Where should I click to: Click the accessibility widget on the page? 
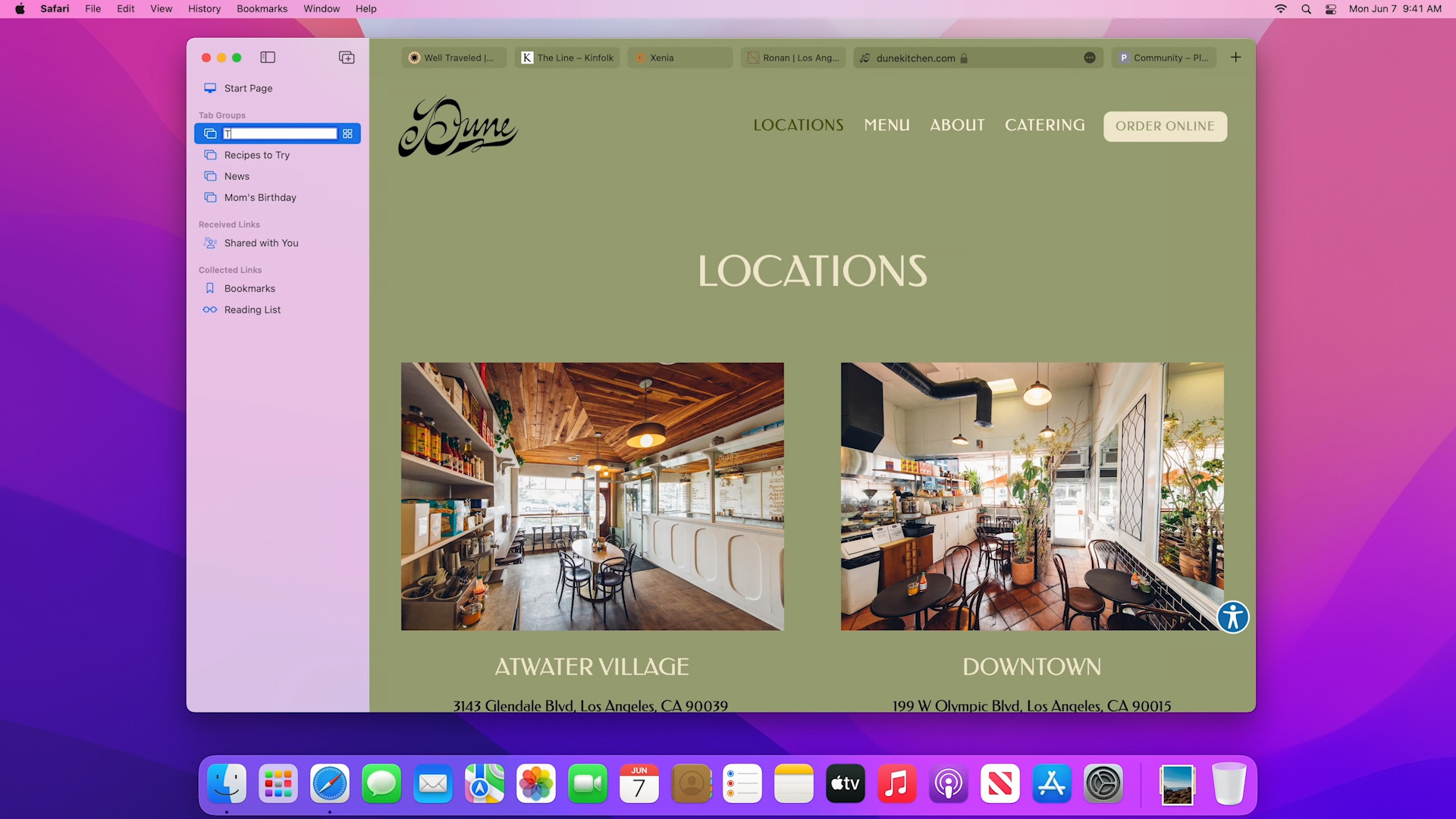1232,618
